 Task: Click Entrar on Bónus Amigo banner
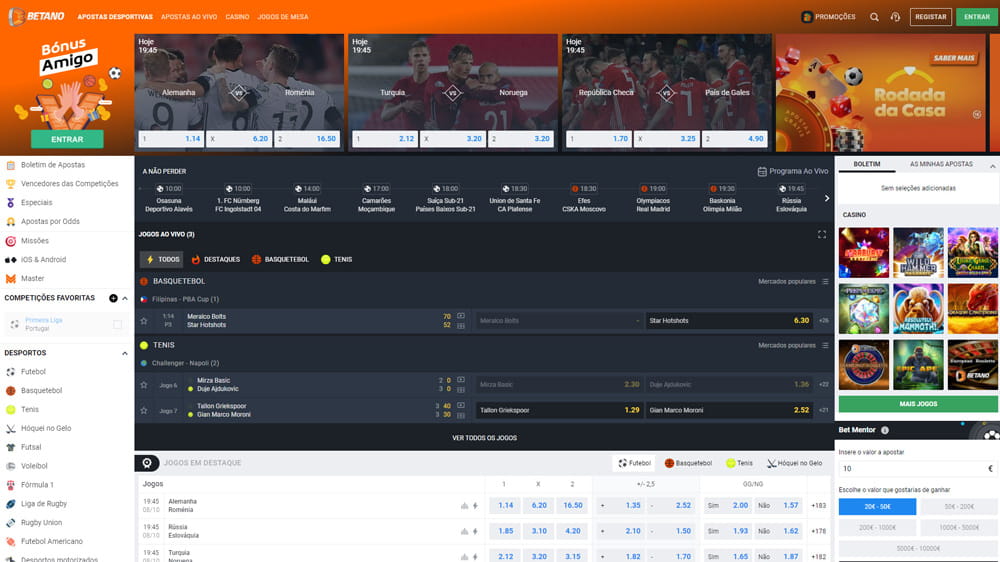[x=67, y=139]
